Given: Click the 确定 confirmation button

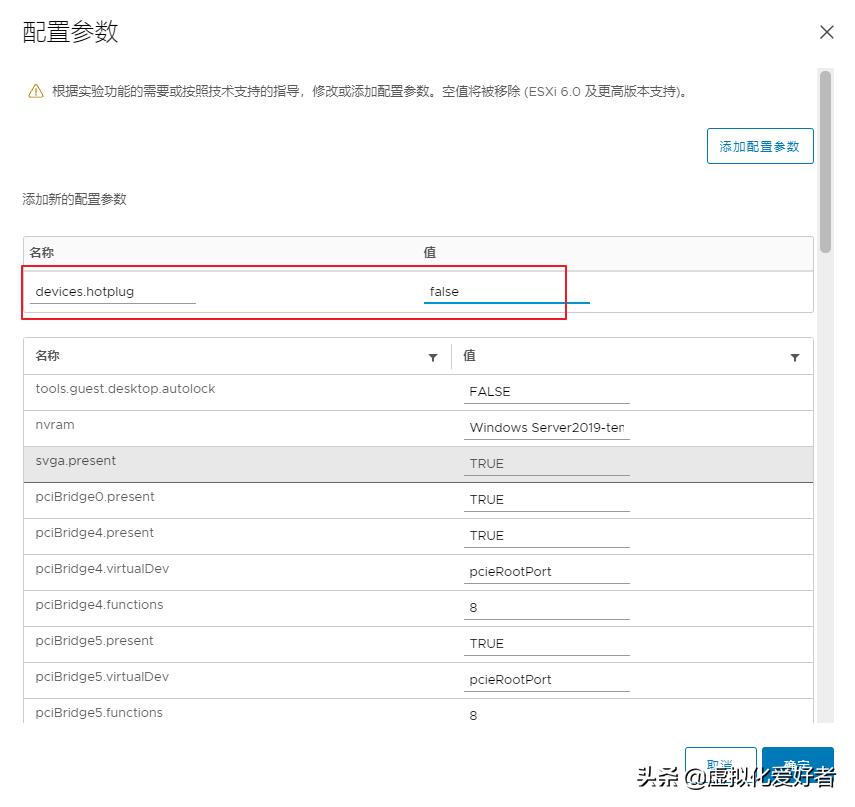Looking at the screenshot, I should (797, 763).
